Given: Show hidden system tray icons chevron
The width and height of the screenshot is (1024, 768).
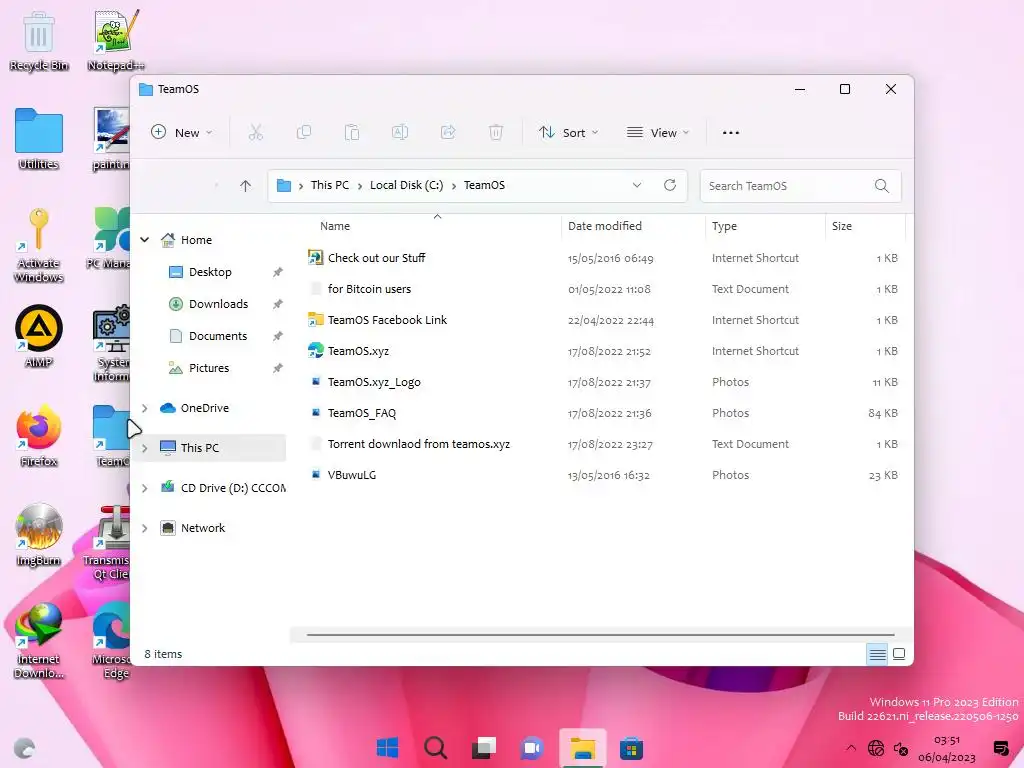Looking at the screenshot, I should pyautogui.click(x=850, y=748).
